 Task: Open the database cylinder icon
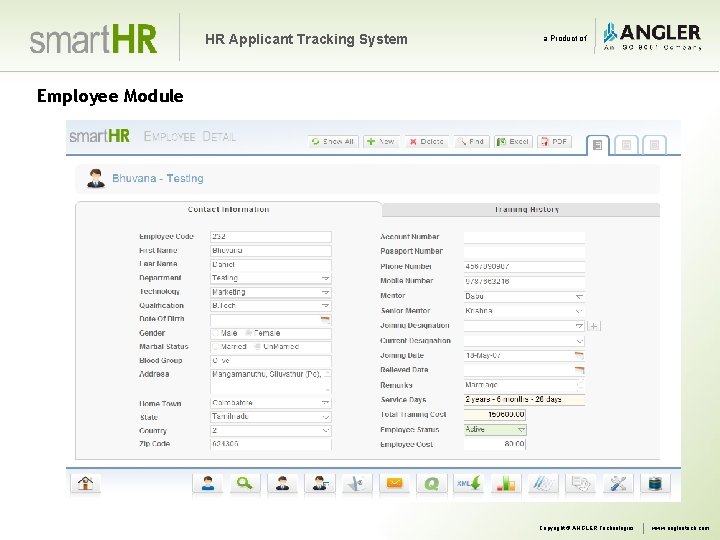tap(655, 484)
